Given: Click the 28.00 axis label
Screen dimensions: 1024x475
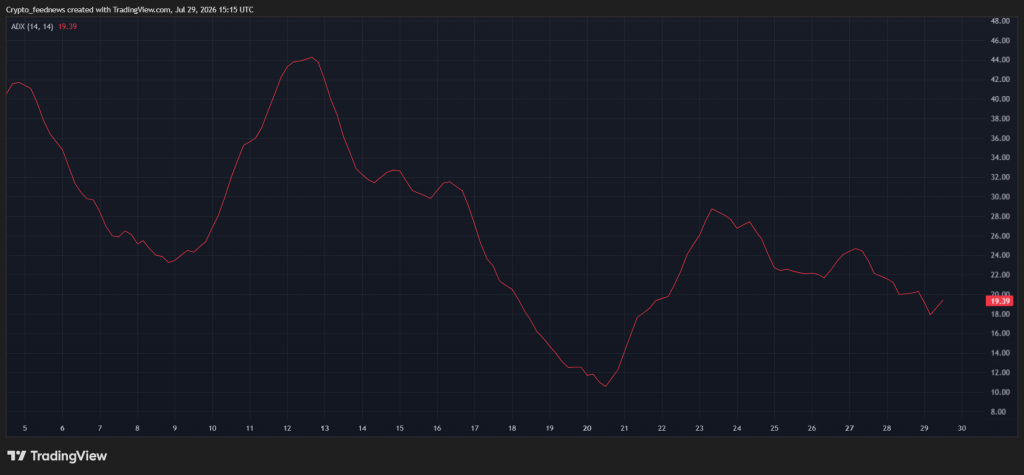Looking at the screenshot, I should point(1001,216).
